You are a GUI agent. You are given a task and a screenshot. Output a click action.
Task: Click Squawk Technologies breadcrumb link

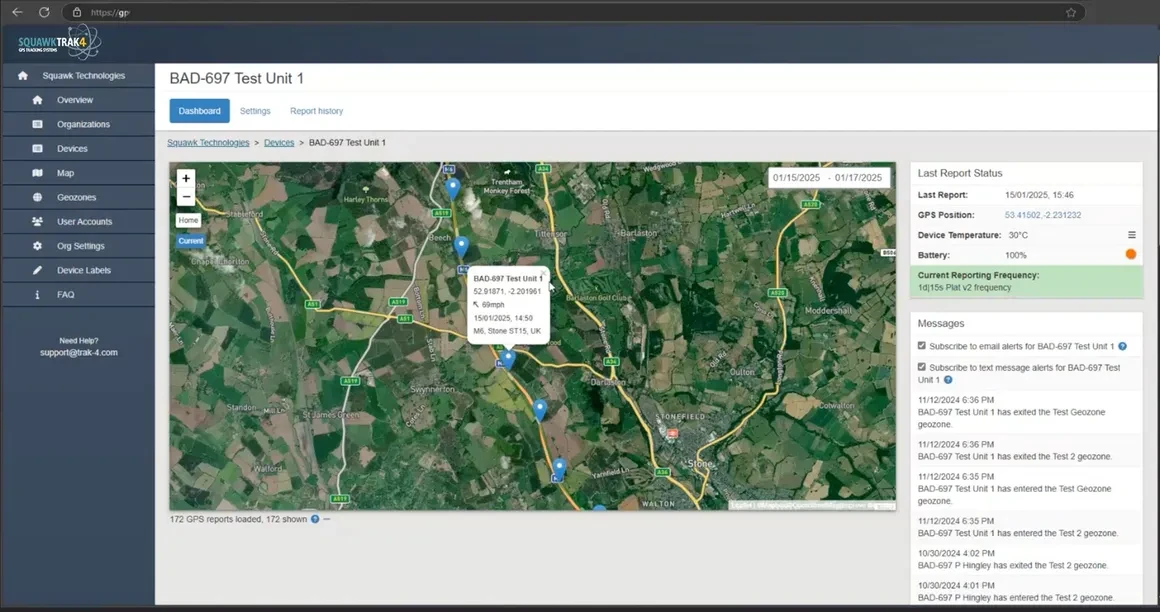[208, 143]
